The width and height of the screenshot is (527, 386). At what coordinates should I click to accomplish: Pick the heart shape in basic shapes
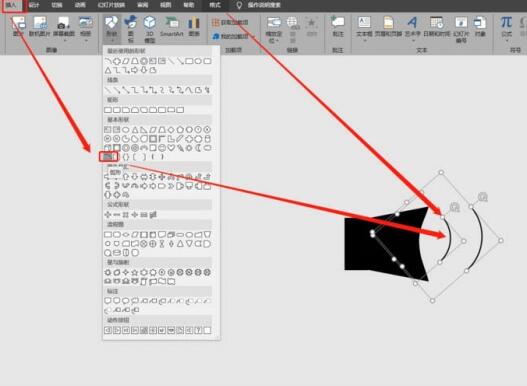pos(171,148)
